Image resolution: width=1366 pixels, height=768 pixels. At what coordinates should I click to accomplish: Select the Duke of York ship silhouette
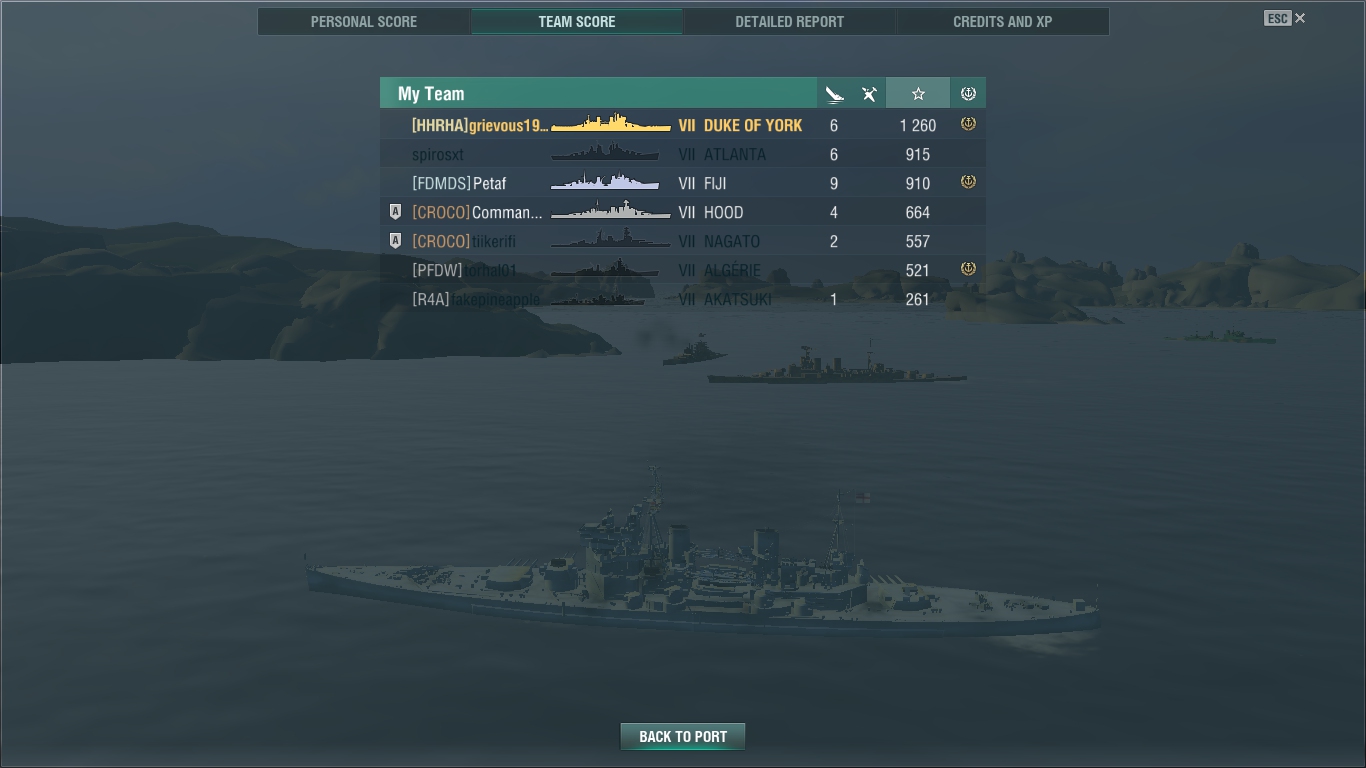click(611, 123)
